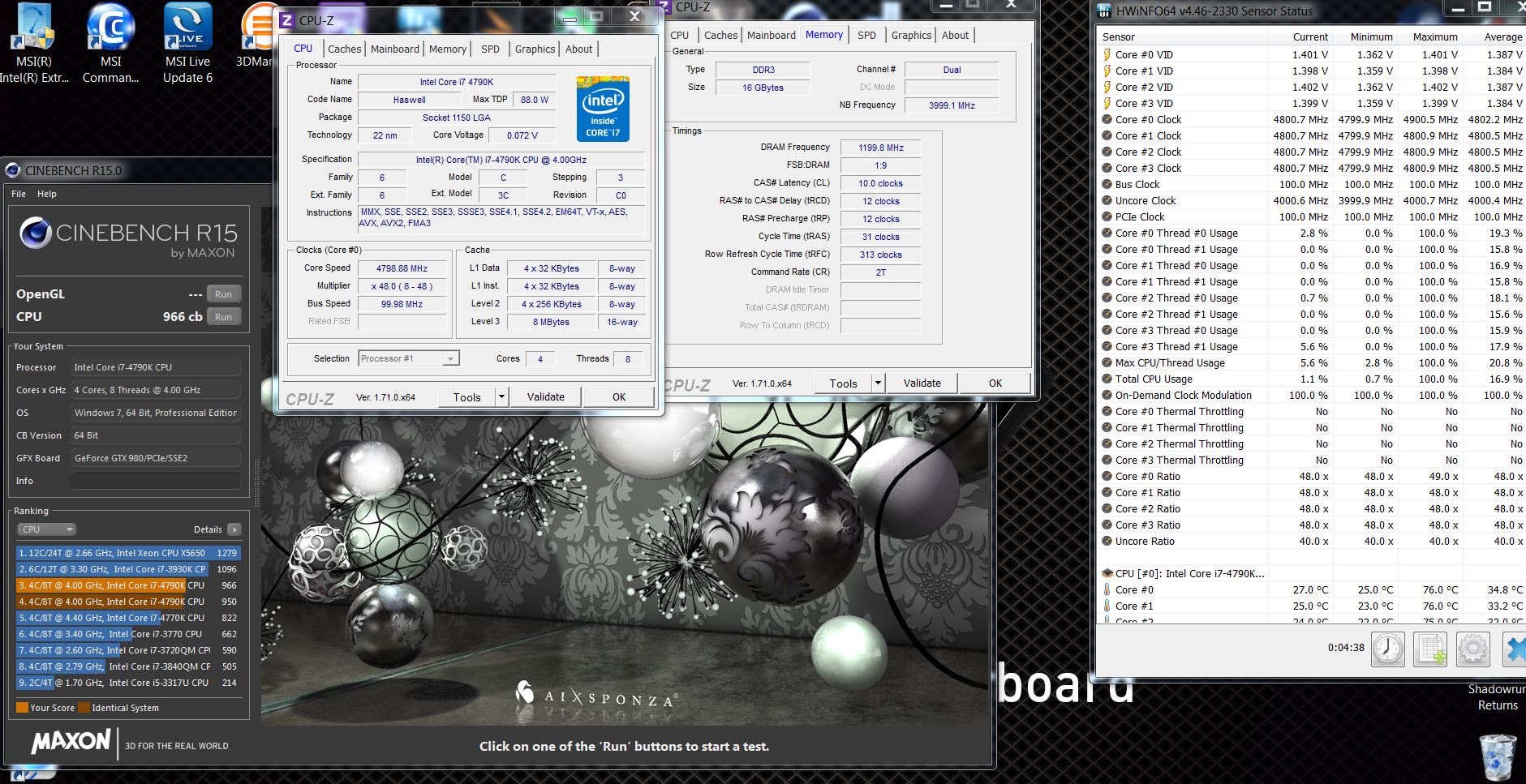Screen dimensions: 1526x784
Task: Open the Recycle Bin desktop icon
Action: pos(1498,756)
